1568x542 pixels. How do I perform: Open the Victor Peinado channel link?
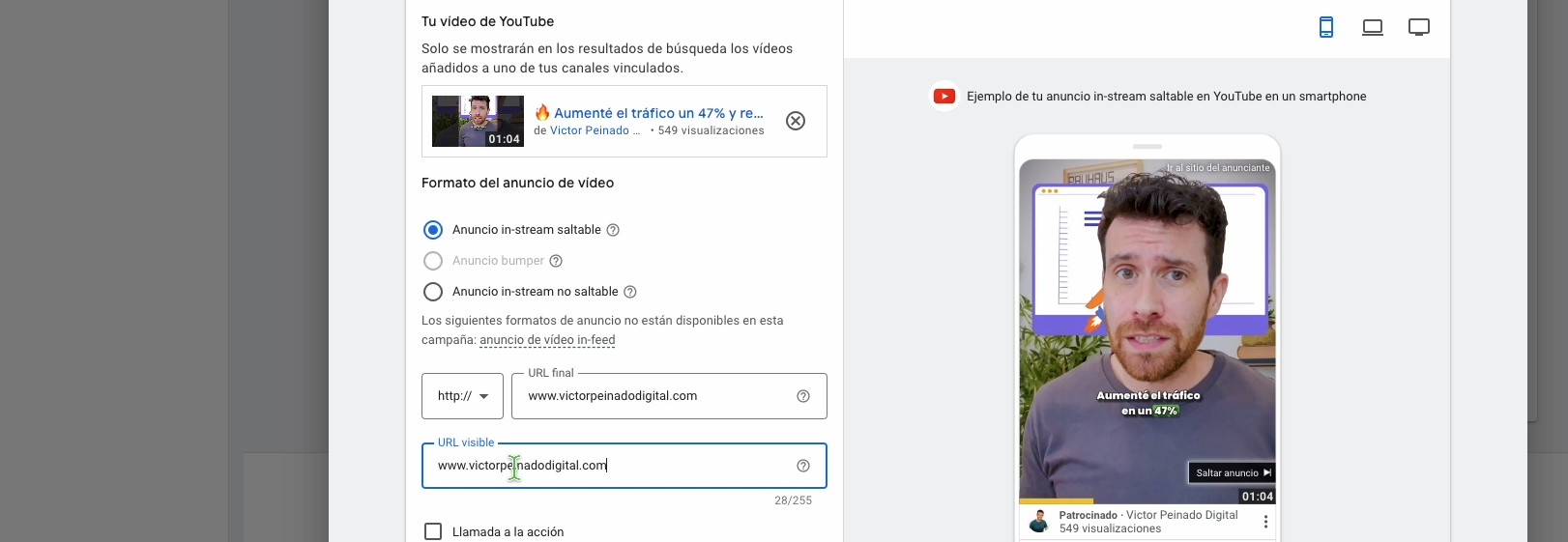click(x=595, y=130)
